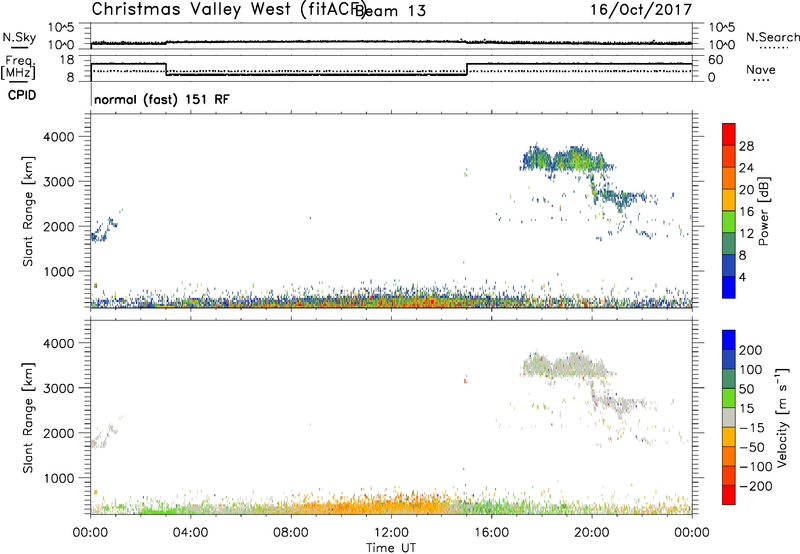Click the '200' label on Velocity colorbar
Viewport: 800px width, 554px height.
click(x=751, y=350)
